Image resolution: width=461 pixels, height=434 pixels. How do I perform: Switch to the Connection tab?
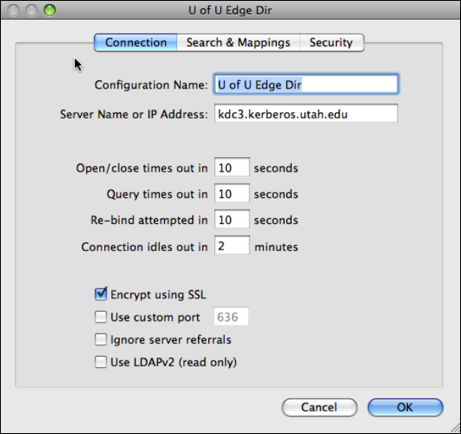pos(135,42)
